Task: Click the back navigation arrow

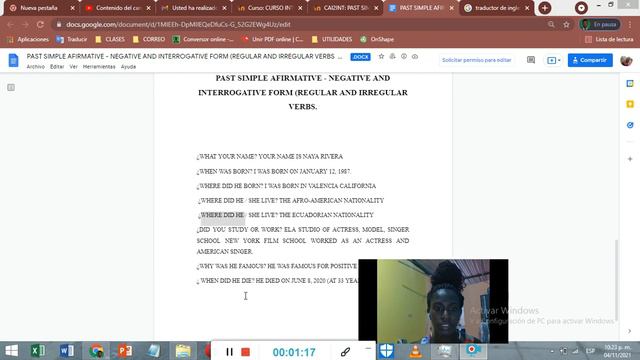Action: 11,24
